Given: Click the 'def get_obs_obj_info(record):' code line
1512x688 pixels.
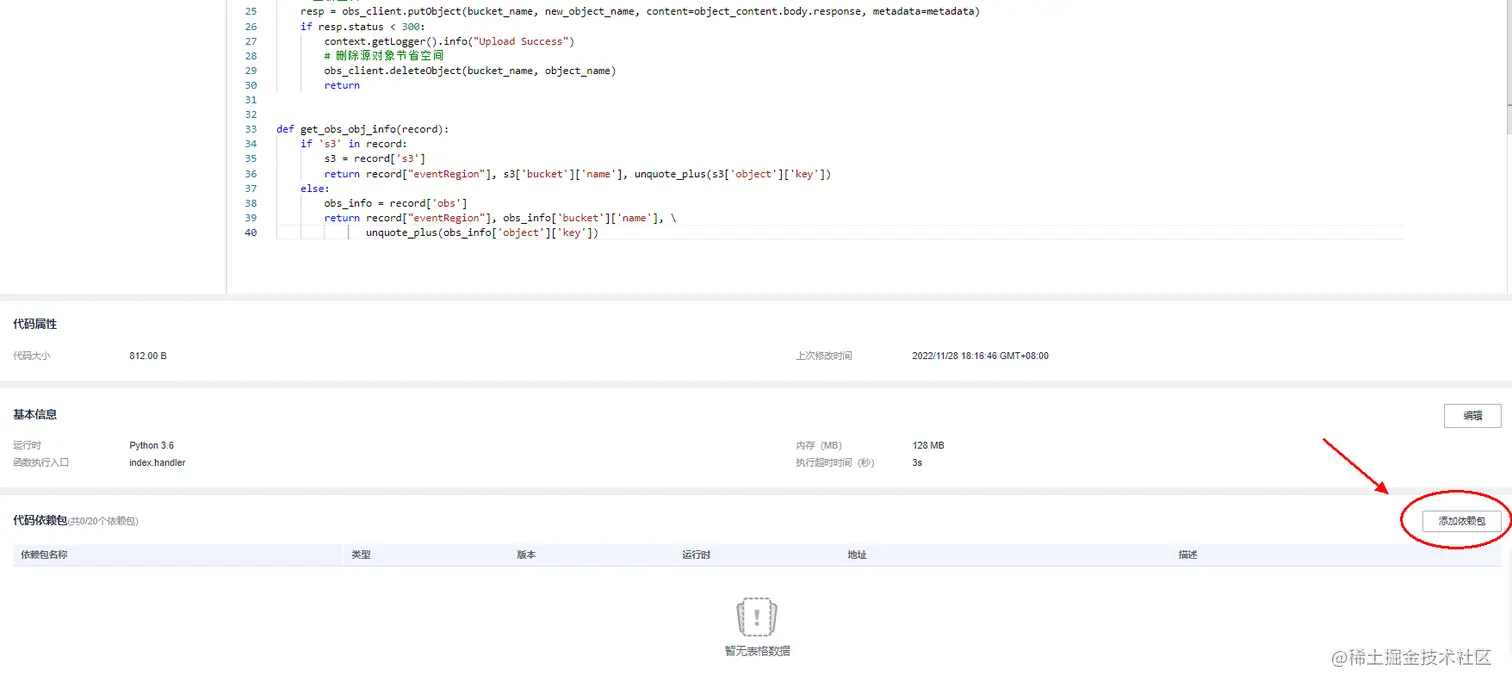Looking at the screenshot, I should (x=363, y=129).
